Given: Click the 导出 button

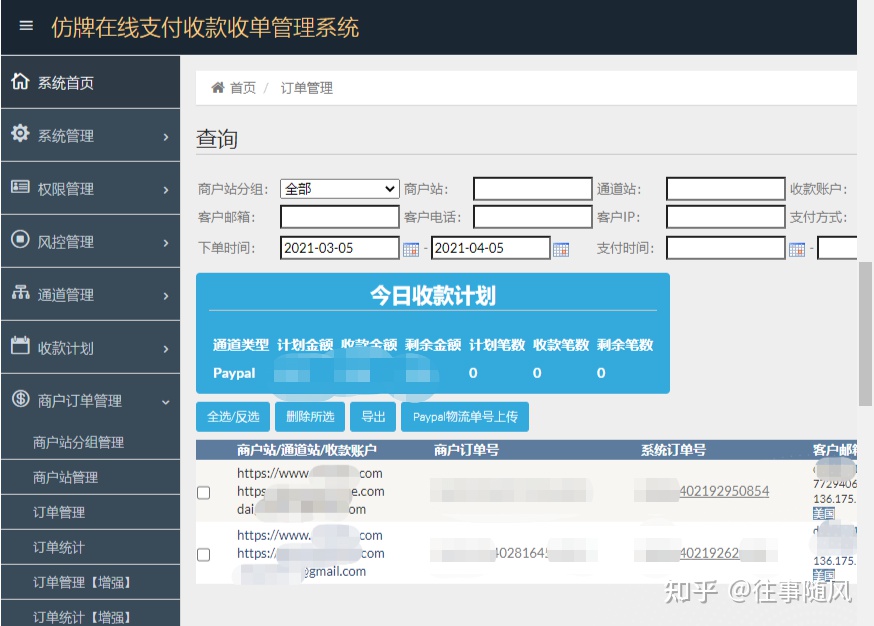Looking at the screenshot, I should click(x=373, y=416).
